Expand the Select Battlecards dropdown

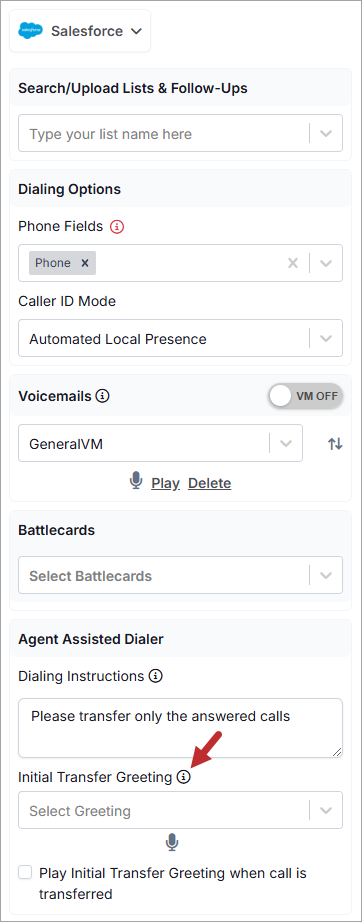[180, 575]
